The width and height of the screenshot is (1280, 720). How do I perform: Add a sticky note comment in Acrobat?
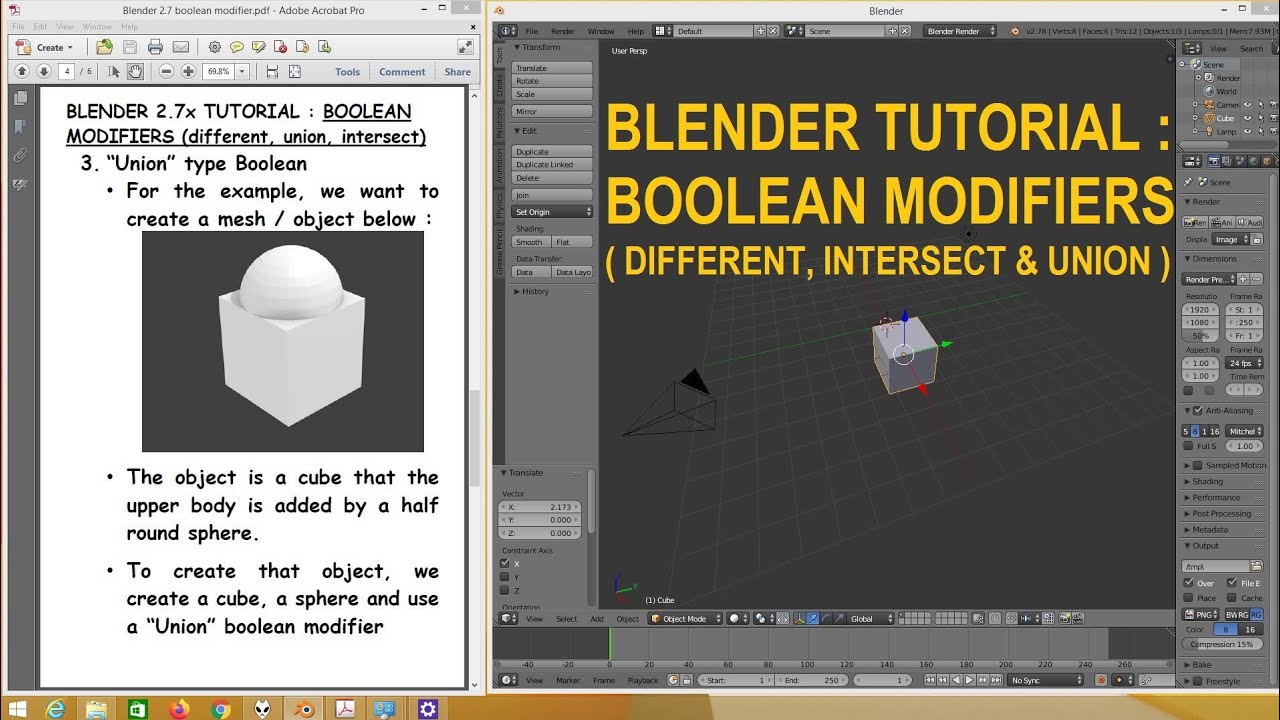pos(237,47)
